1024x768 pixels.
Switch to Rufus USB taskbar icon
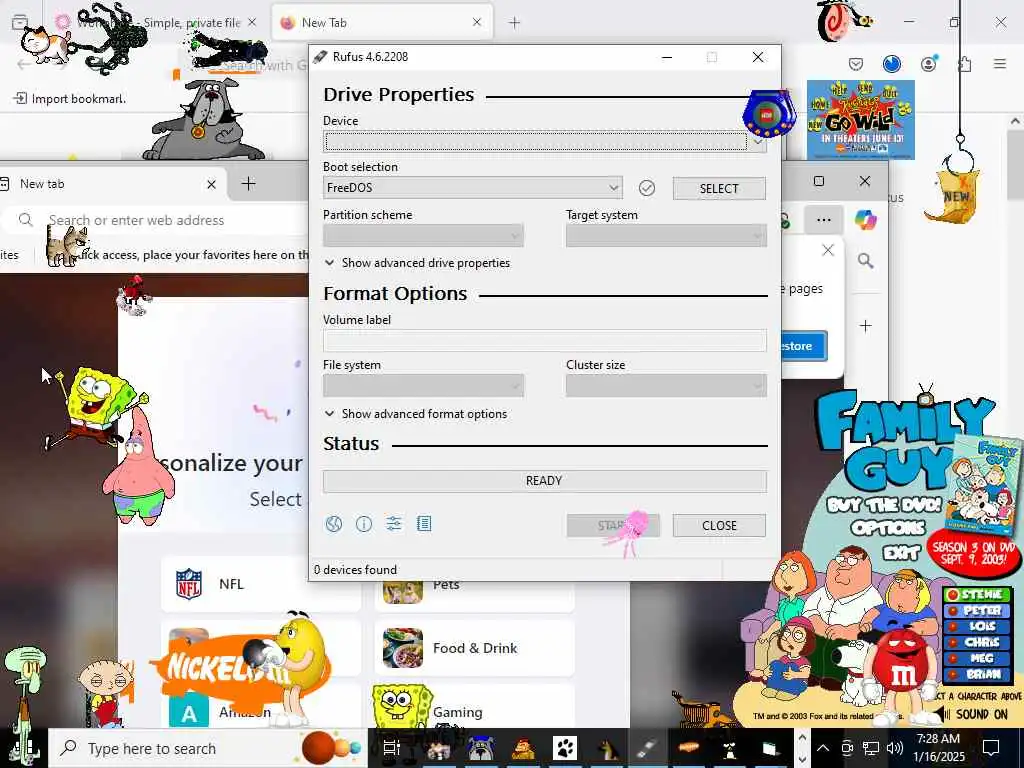[647, 748]
